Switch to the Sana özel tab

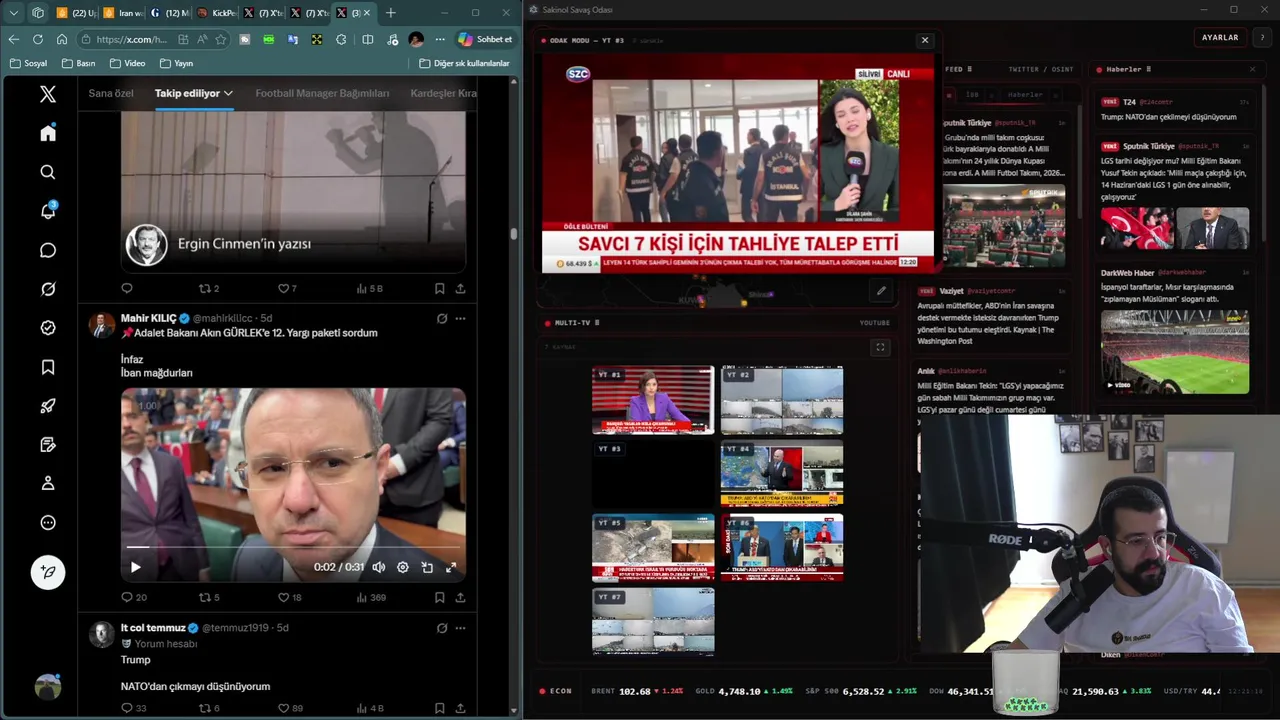click(x=111, y=93)
